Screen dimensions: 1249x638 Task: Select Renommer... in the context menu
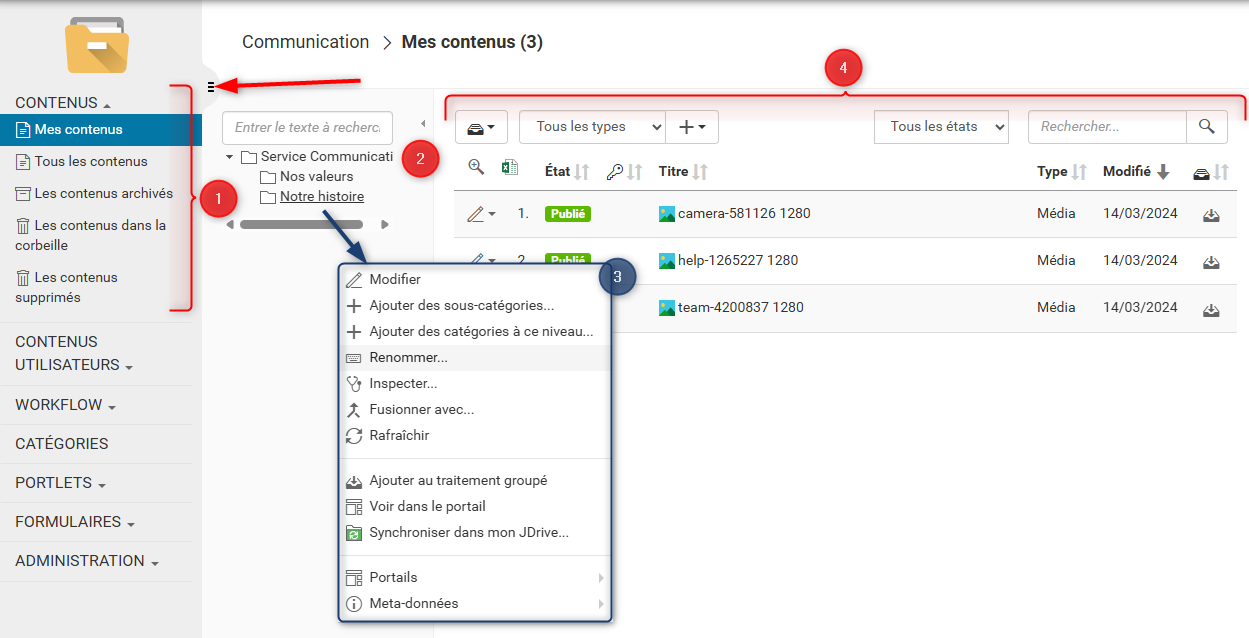click(408, 357)
